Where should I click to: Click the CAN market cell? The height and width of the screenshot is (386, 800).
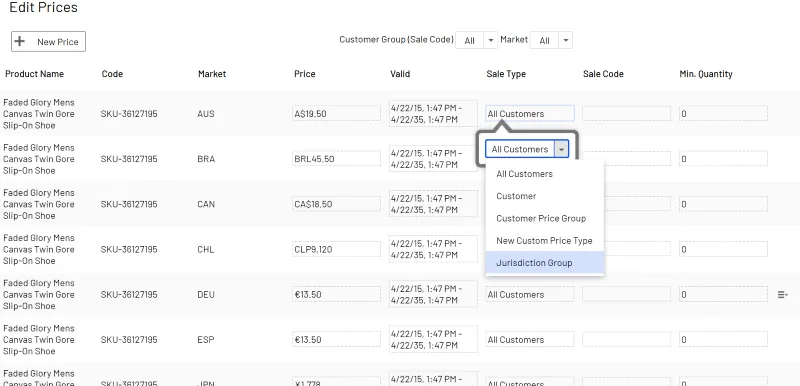206,204
